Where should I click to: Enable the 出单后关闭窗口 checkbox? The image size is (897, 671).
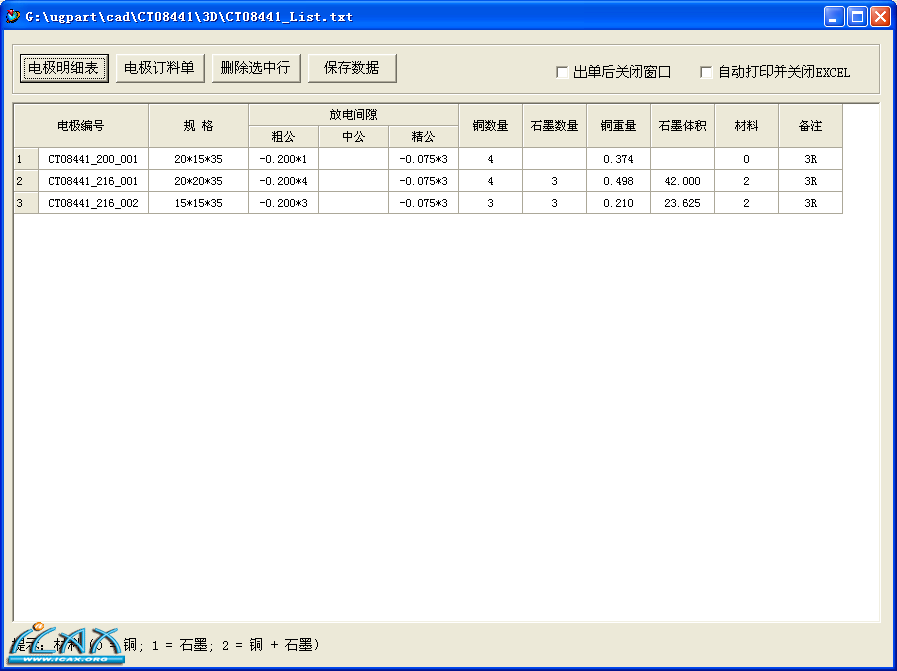coord(562,73)
